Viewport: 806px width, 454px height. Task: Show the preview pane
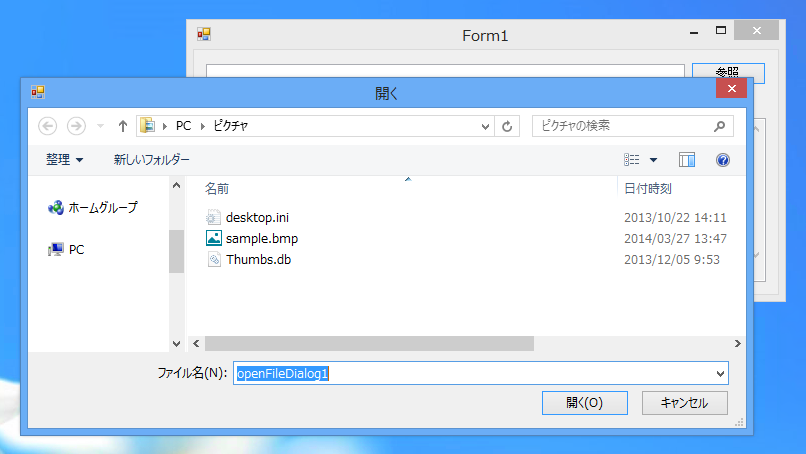[x=687, y=160]
